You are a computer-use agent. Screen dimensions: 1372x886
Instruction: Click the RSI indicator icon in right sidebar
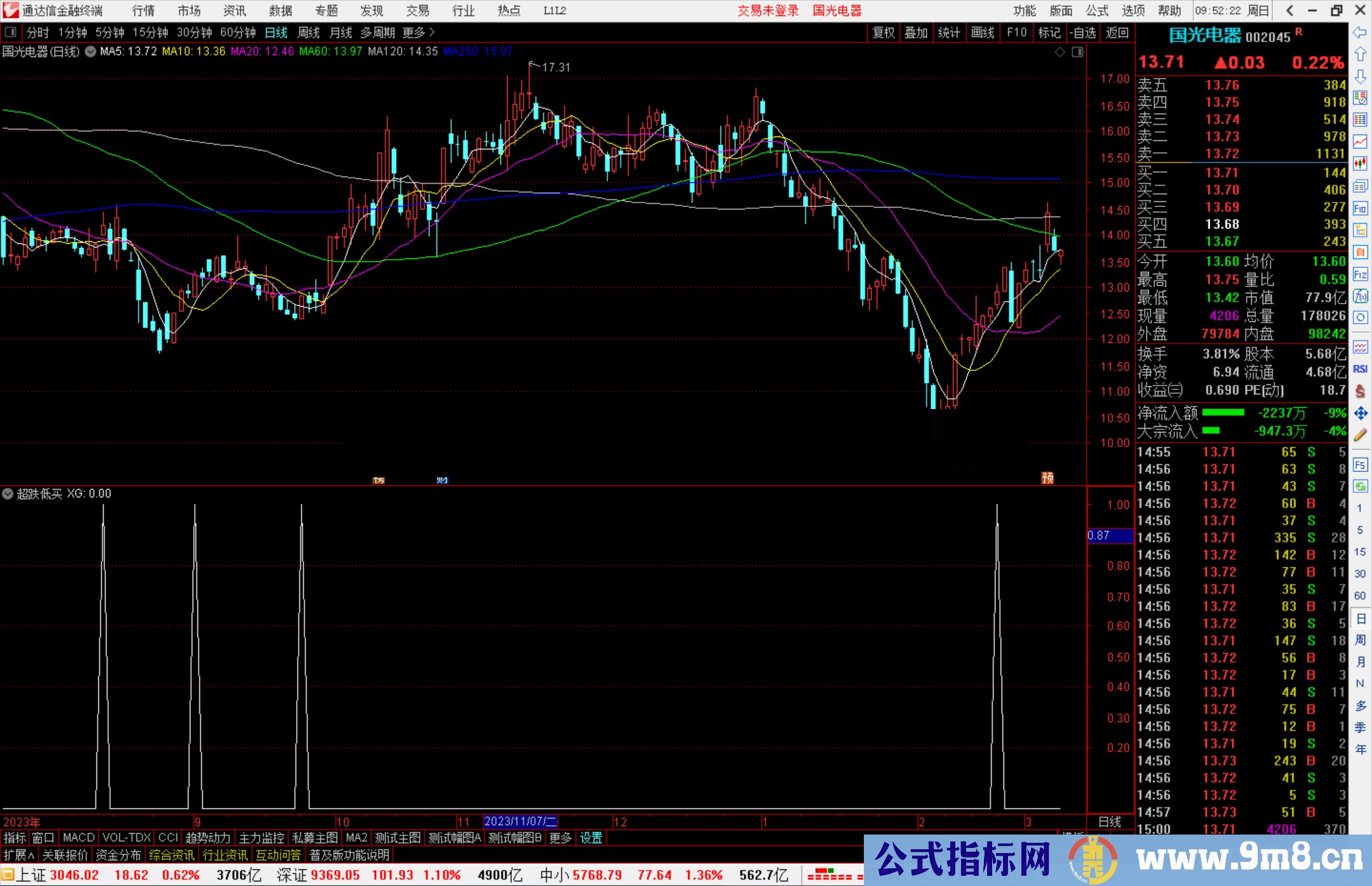point(1361,368)
